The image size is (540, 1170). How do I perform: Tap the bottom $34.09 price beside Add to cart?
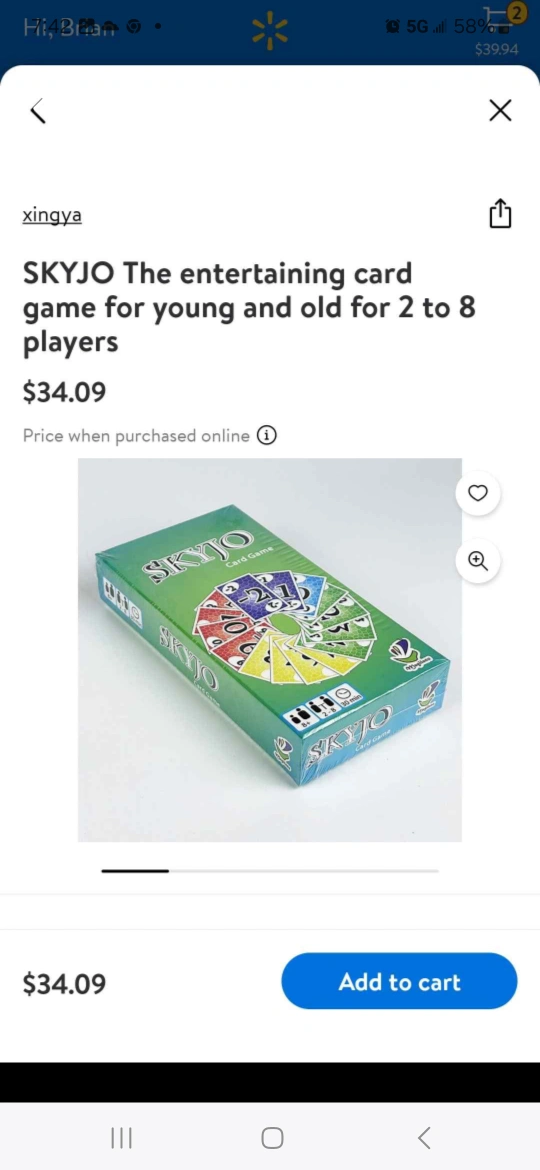[64, 983]
